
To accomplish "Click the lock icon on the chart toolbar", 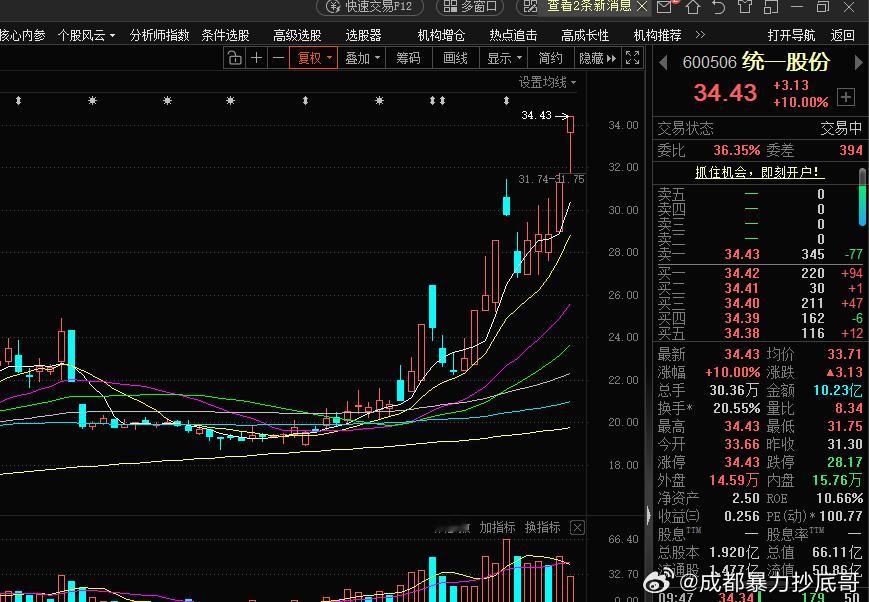I will tap(235, 57).
